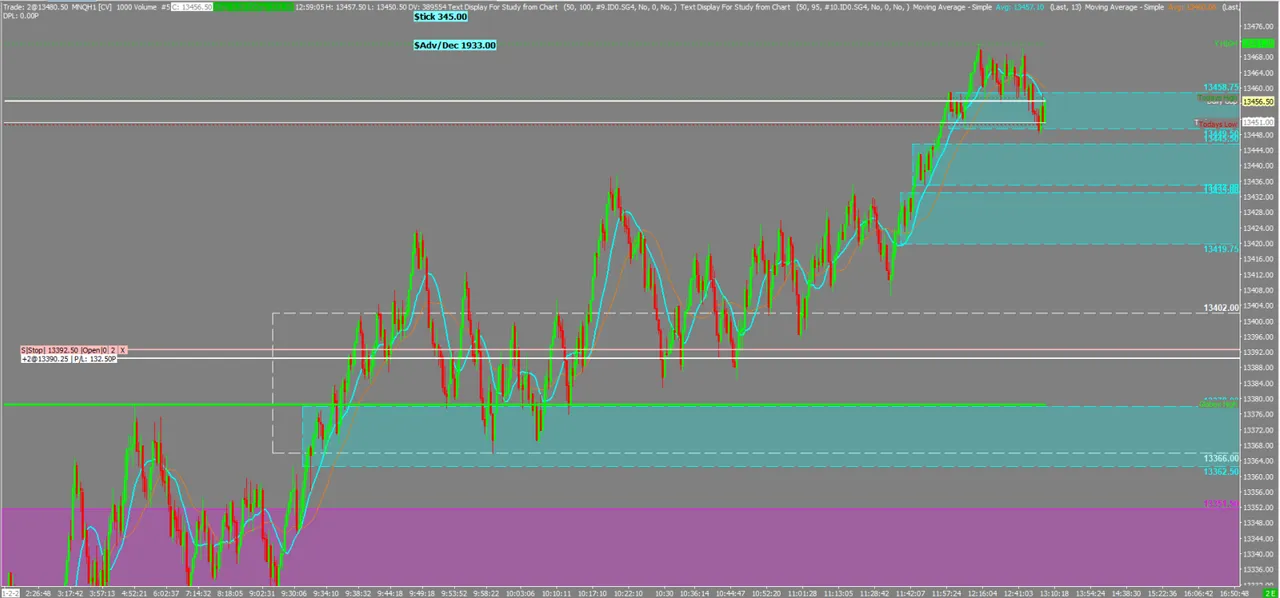1280x598 pixels.
Task: Select the $Adv/Dec 1933.00 text display
Action: tap(455, 45)
